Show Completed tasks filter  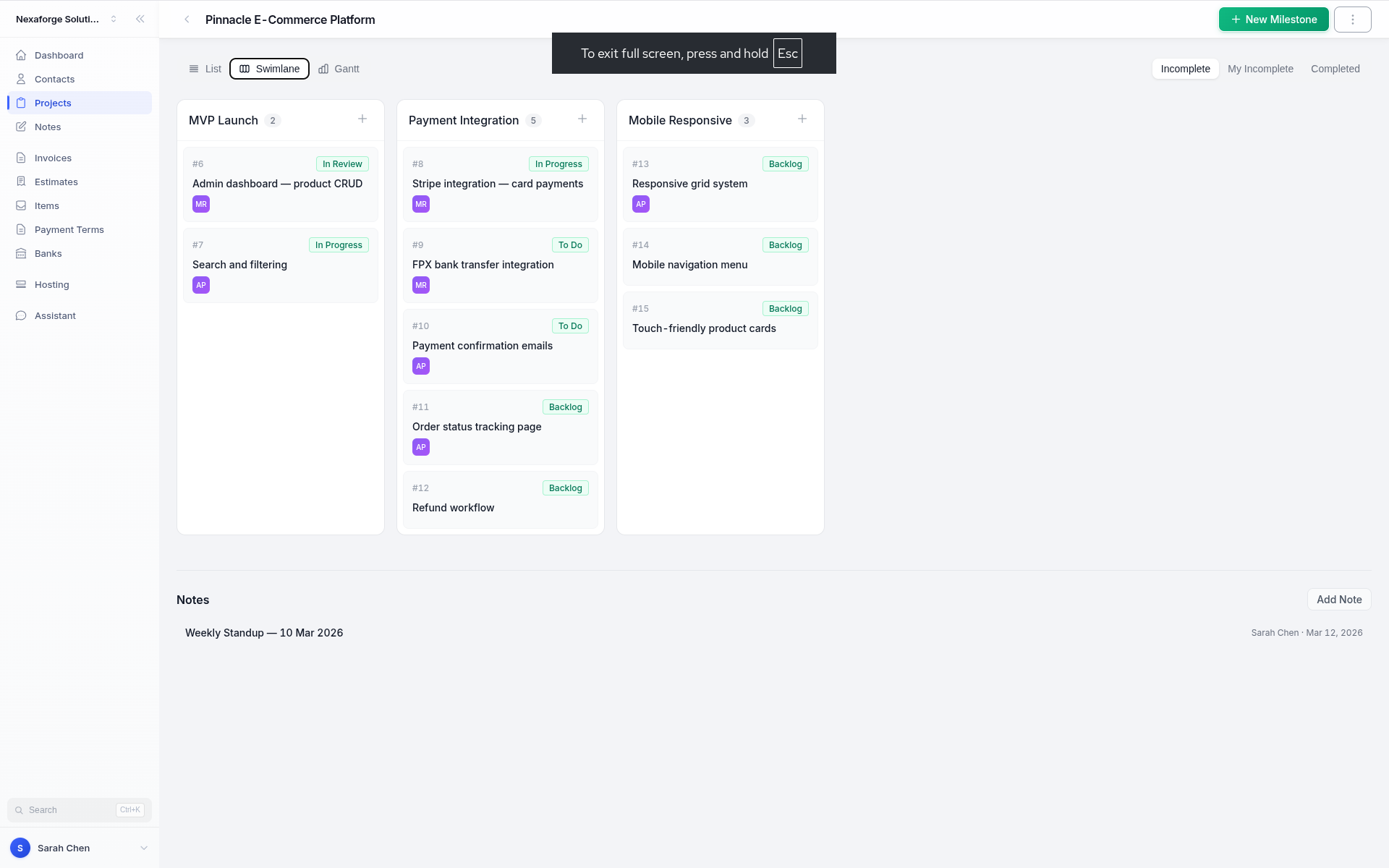click(1335, 69)
